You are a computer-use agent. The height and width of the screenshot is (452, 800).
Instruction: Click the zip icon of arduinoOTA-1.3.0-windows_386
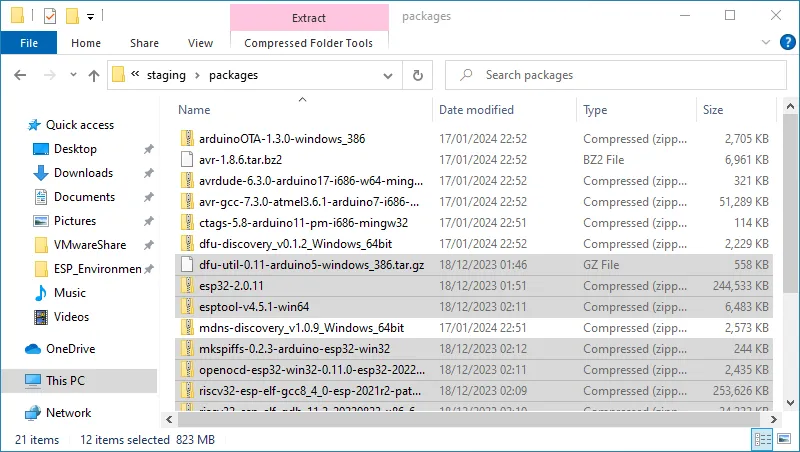coord(187,138)
